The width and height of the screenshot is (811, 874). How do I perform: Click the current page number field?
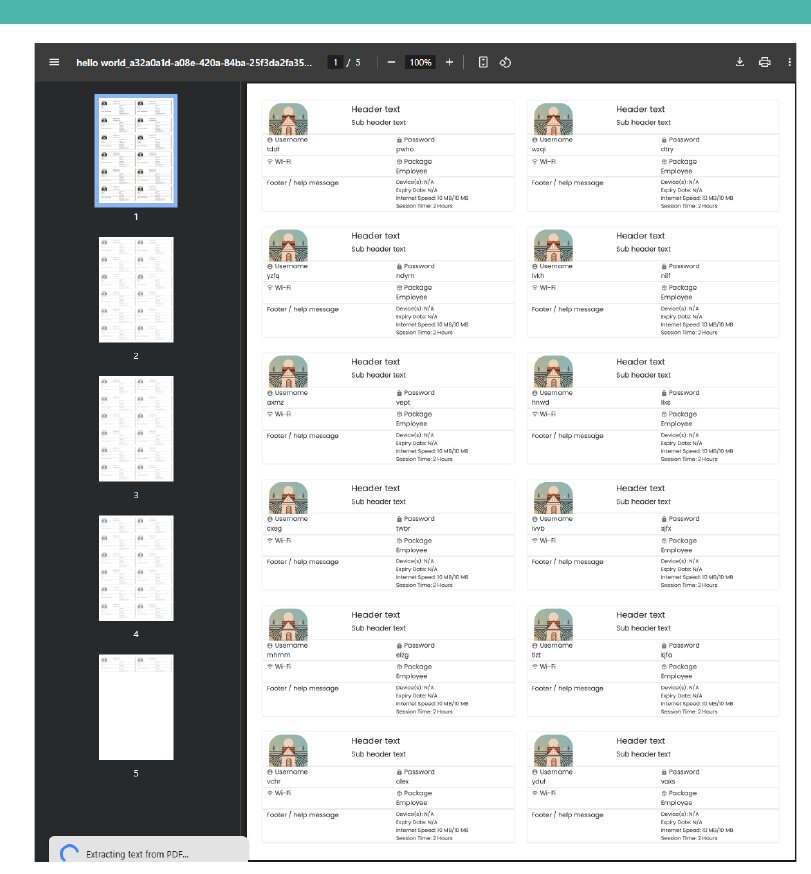click(335, 62)
